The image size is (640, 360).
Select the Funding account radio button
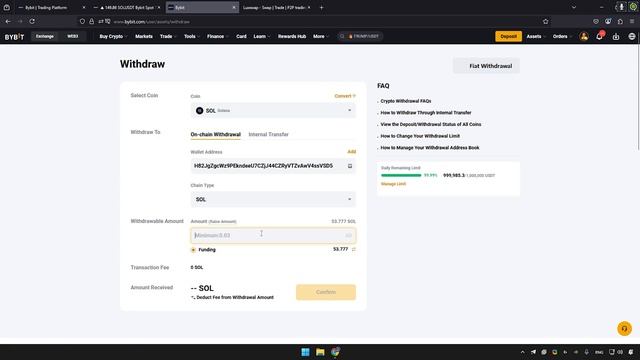pos(193,250)
